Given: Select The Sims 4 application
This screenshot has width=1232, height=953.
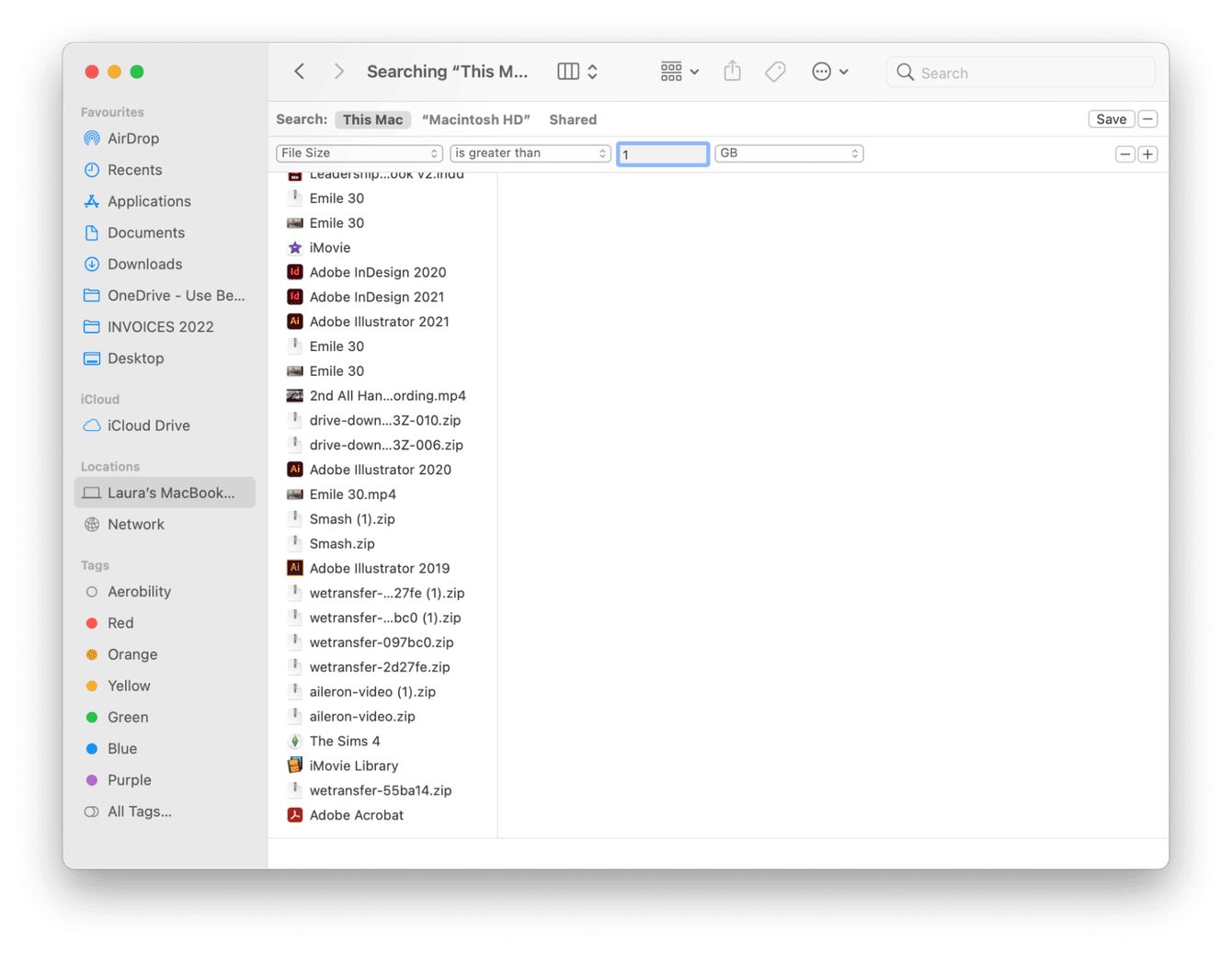Looking at the screenshot, I should coord(344,741).
